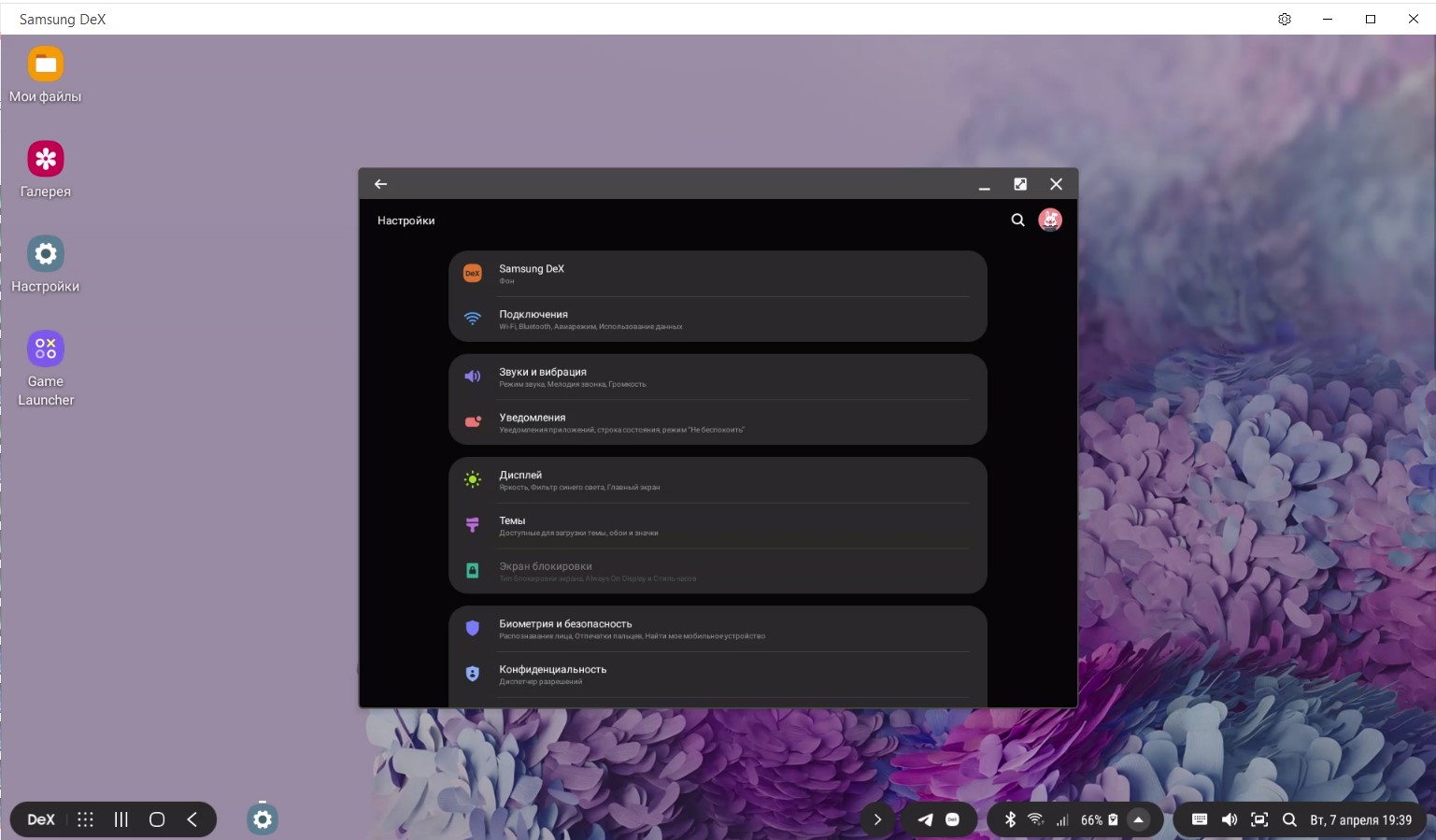Image resolution: width=1436 pixels, height=840 pixels.
Task: Open the apps grid on the taskbar
Action: (x=85, y=819)
